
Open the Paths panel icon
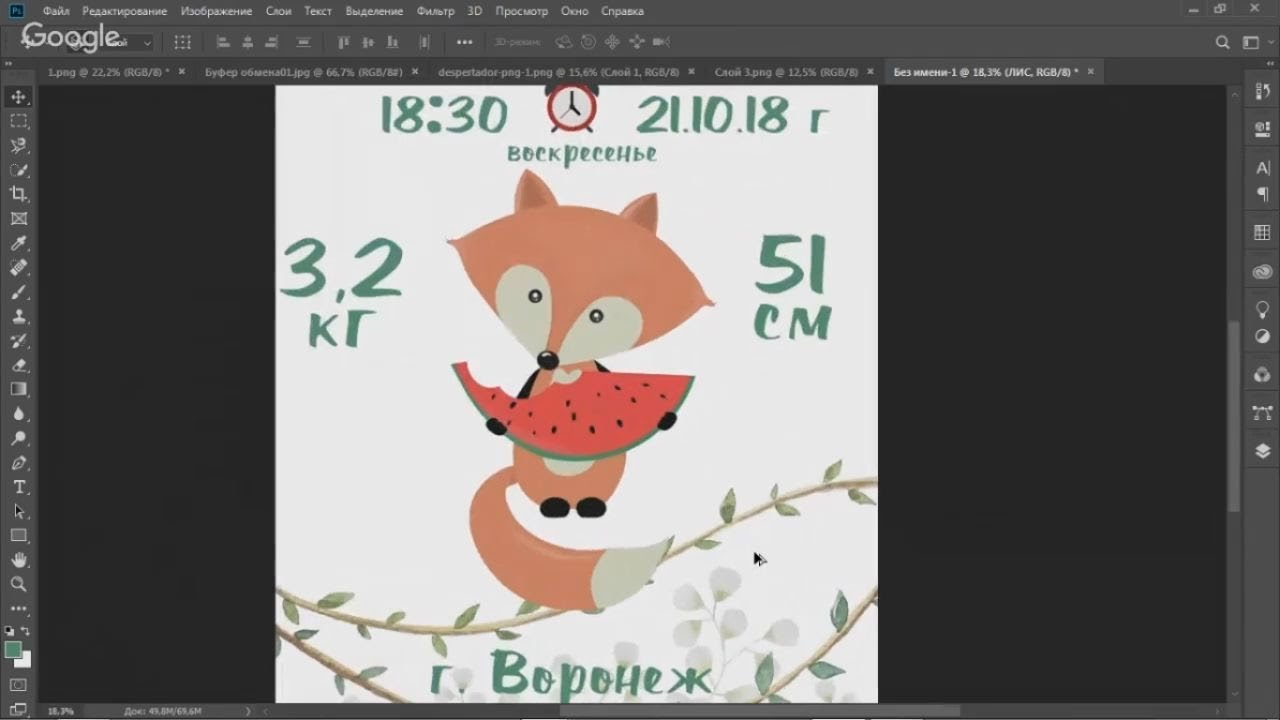coord(1262,412)
